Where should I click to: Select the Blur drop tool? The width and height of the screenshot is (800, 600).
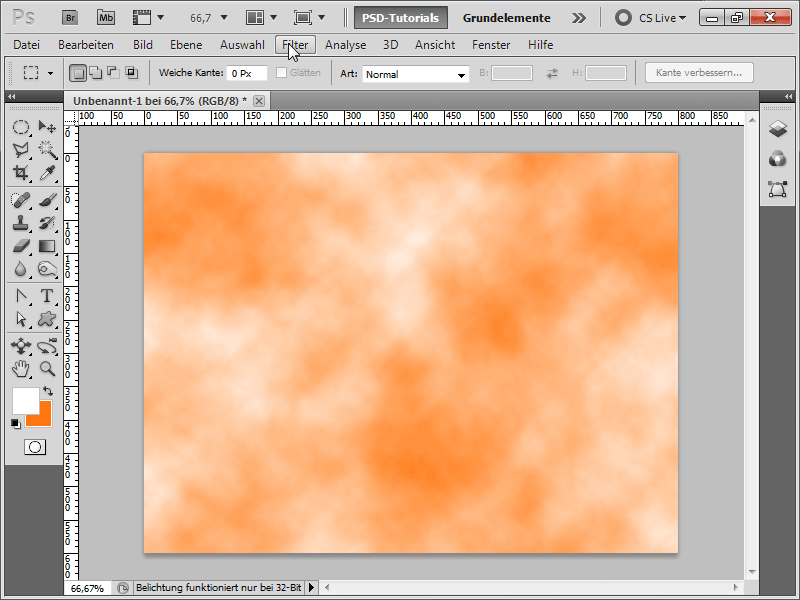21,269
